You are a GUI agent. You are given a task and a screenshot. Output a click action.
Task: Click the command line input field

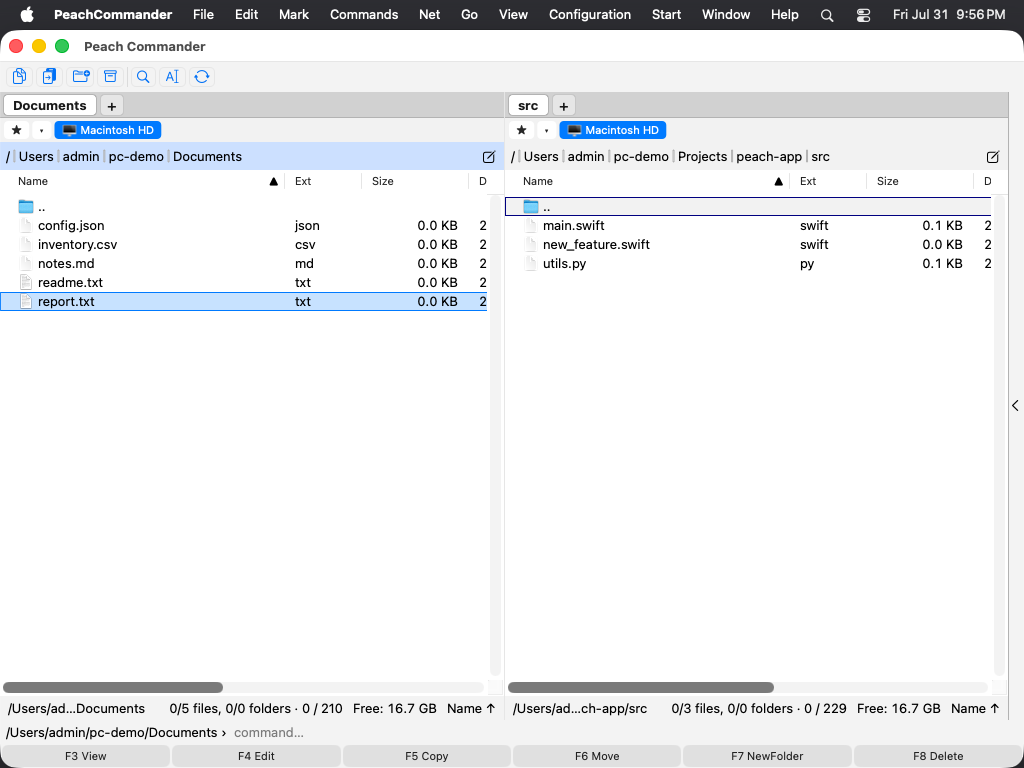click(x=624, y=733)
